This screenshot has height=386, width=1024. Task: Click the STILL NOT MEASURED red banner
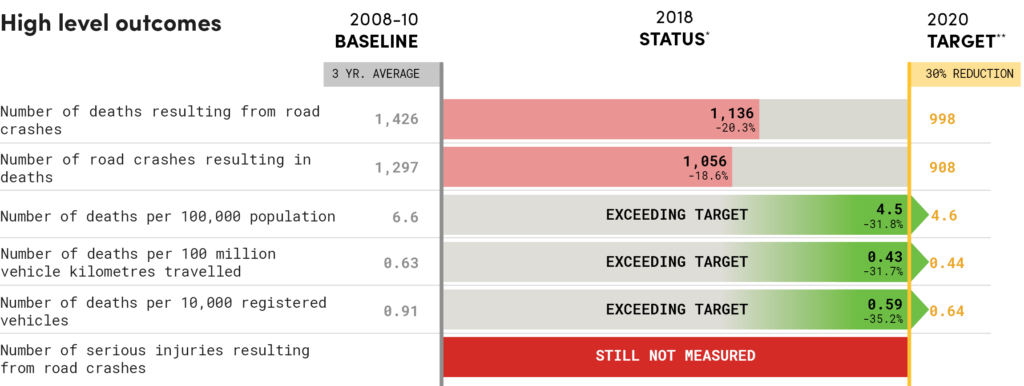(x=676, y=357)
